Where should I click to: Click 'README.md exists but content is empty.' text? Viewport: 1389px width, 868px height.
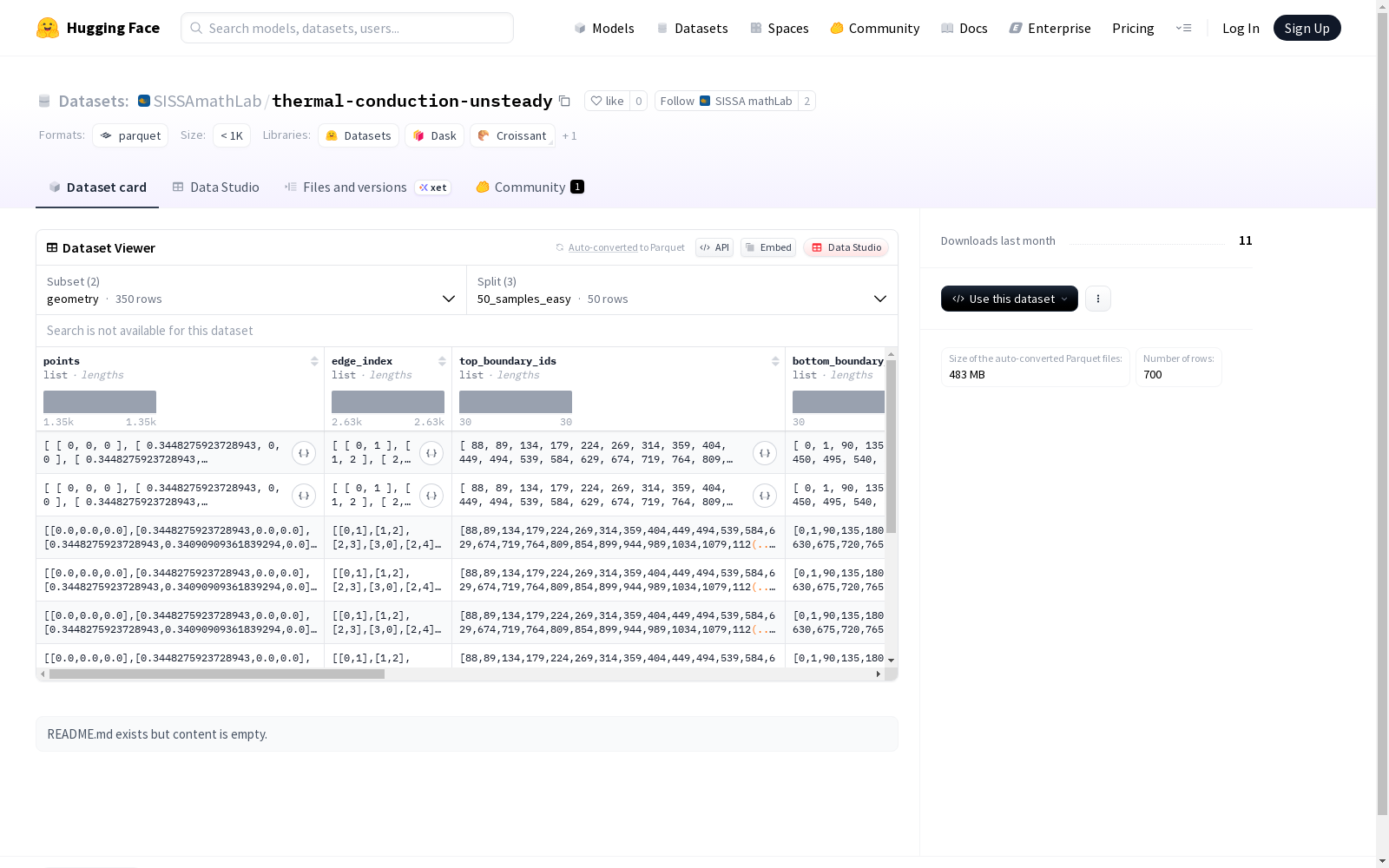click(157, 734)
